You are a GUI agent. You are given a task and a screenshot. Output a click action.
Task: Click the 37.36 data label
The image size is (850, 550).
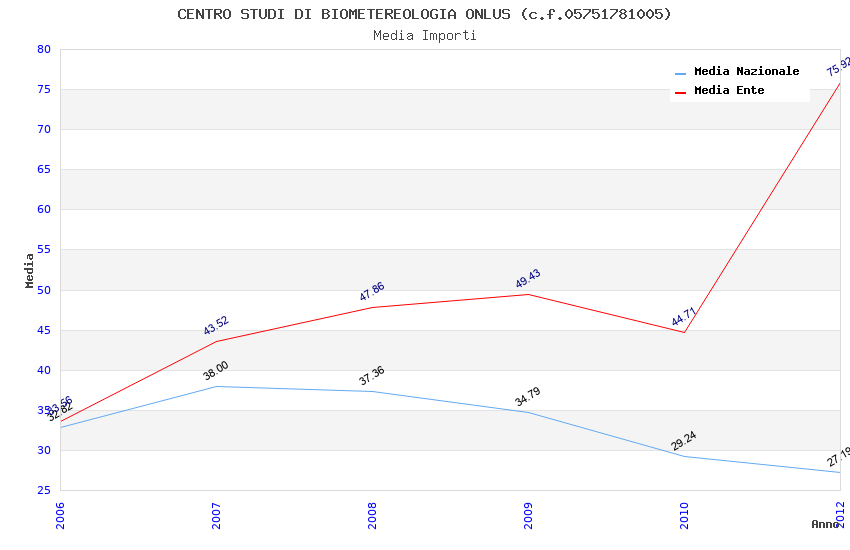[x=372, y=376]
